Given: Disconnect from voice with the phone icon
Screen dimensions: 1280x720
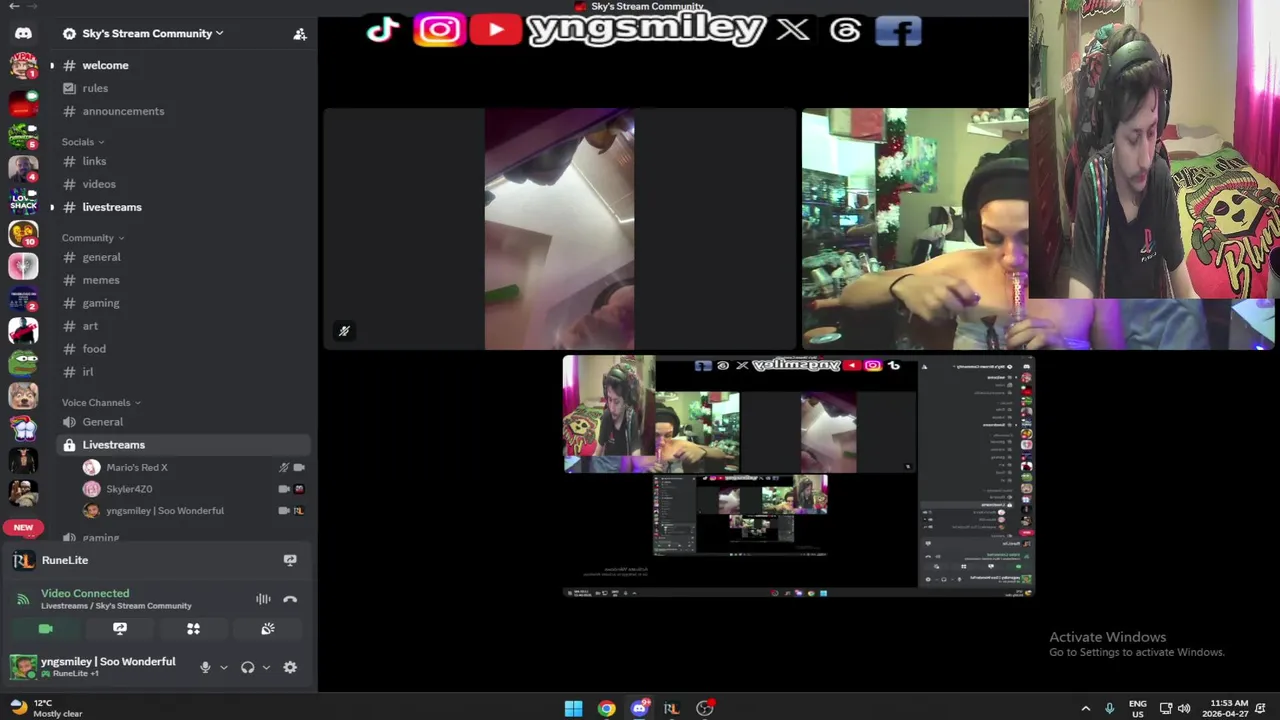Looking at the screenshot, I should point(290,599).
